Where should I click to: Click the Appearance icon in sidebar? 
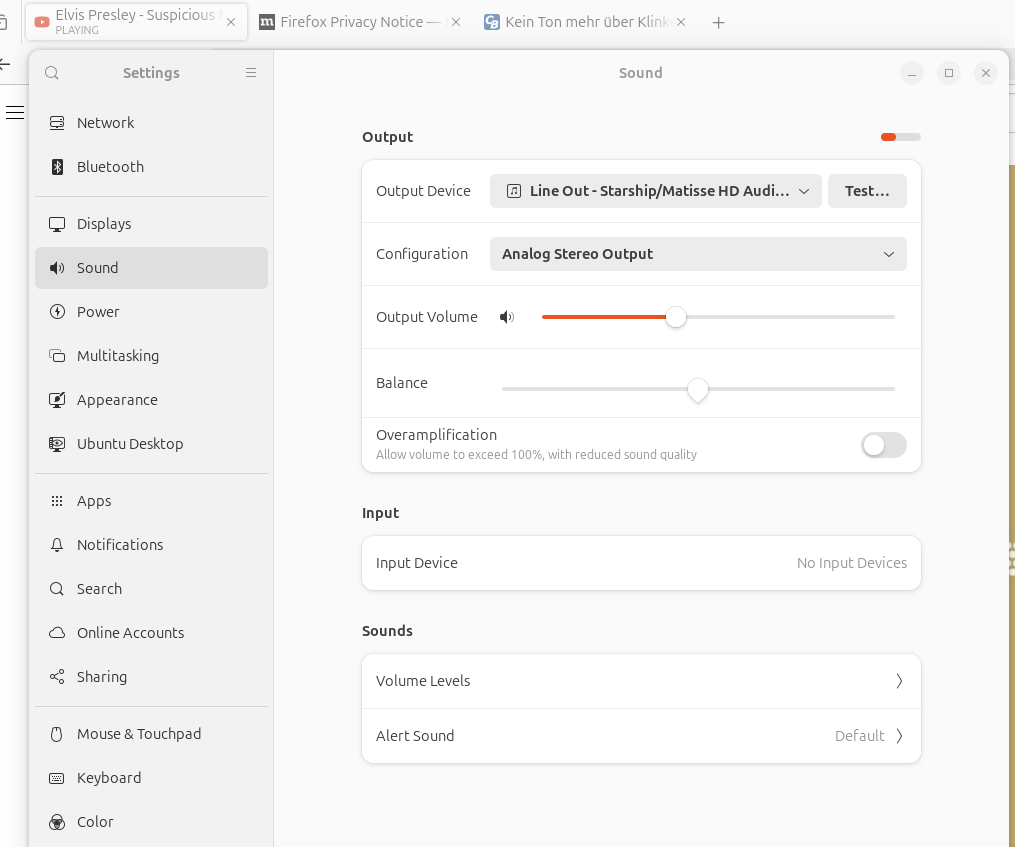point(57,400)
